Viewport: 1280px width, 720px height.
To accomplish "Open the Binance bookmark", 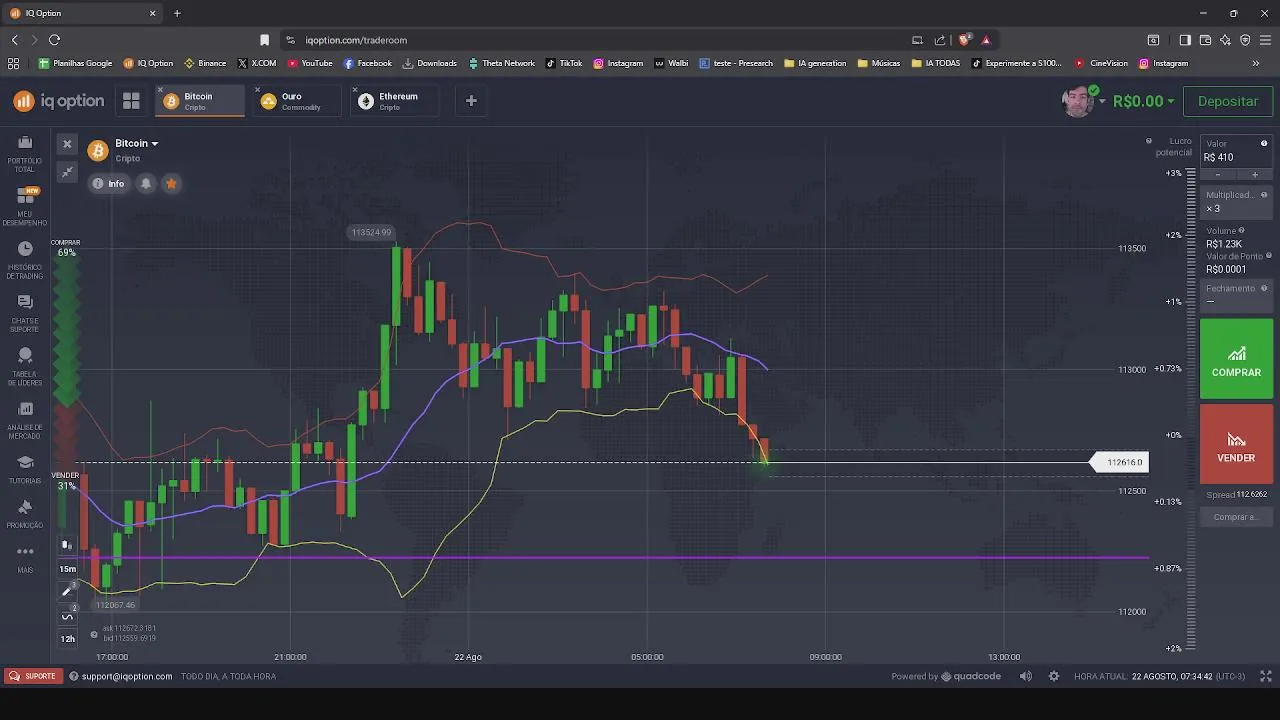I will [205, 63].
